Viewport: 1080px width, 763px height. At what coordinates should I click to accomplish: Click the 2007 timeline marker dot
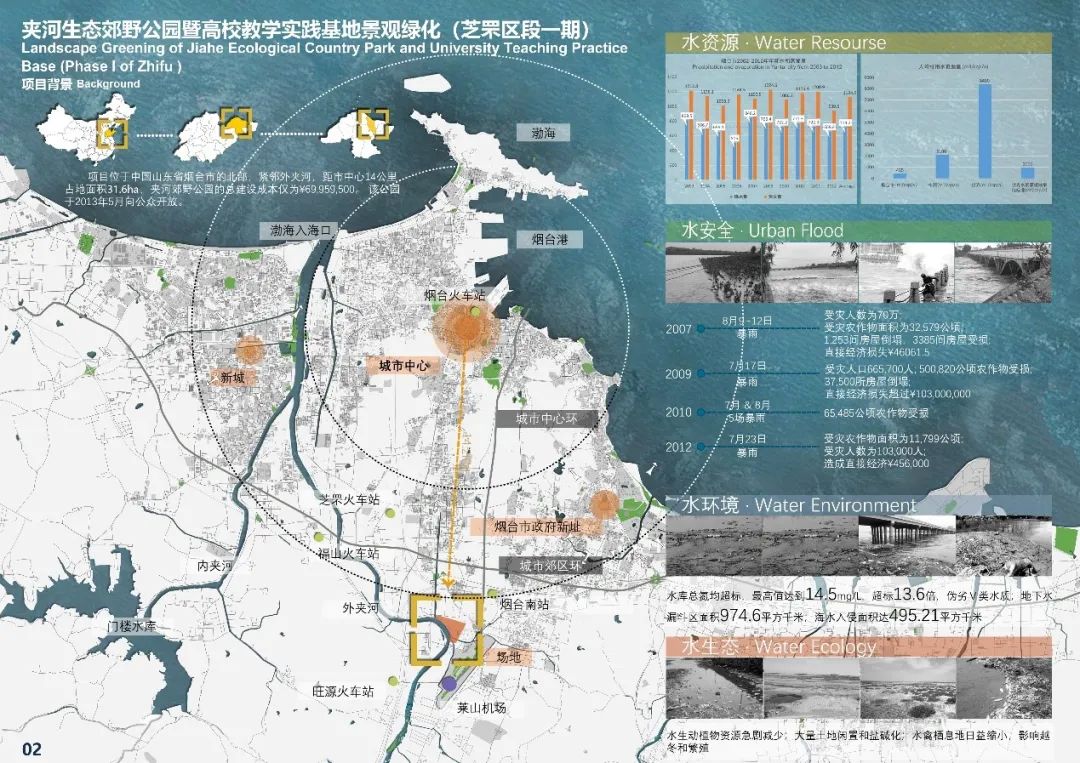(x=700, y=328)
